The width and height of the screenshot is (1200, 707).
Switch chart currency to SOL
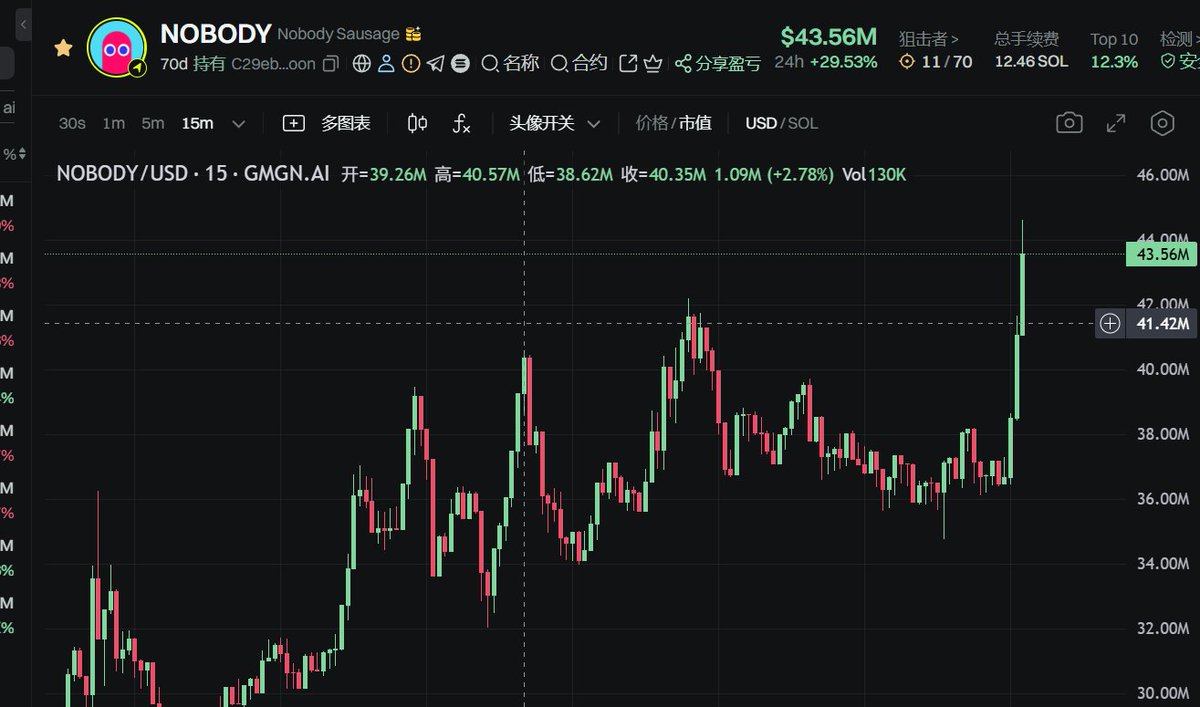tap(802, 123)
